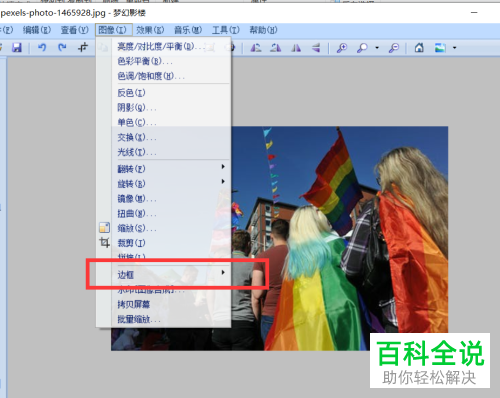Open the 音乐(M) menu

(x=188, y=30)
